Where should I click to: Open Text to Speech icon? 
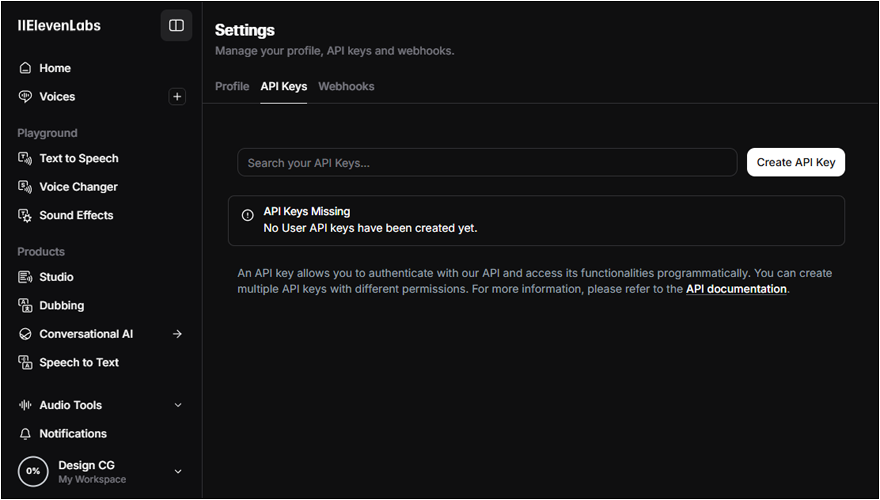coord(25,158)
